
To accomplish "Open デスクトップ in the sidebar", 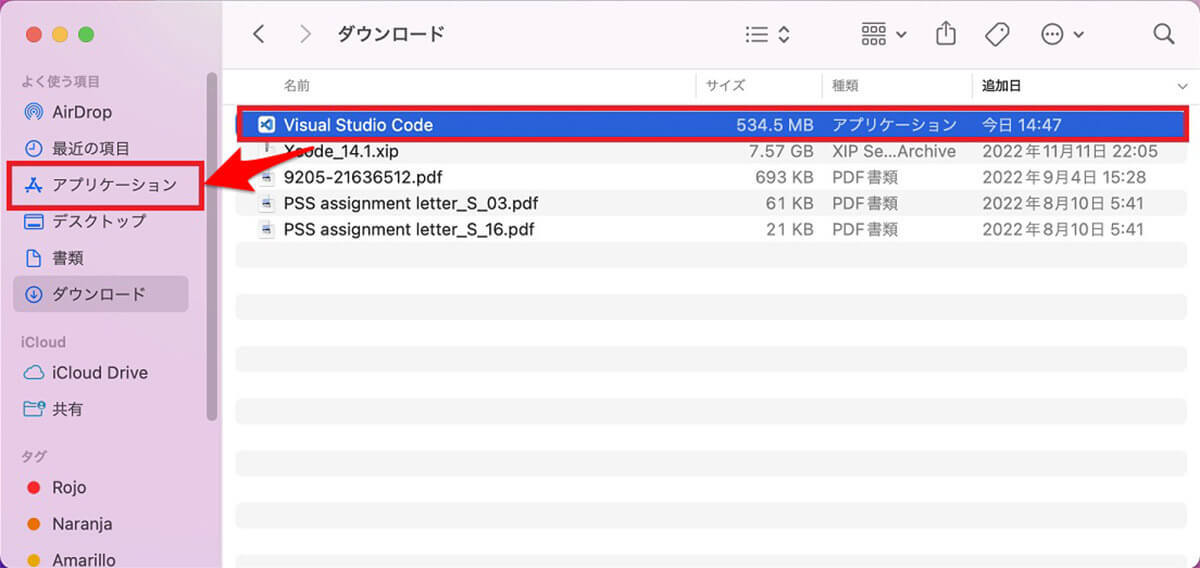I will [x=99, y=221].
